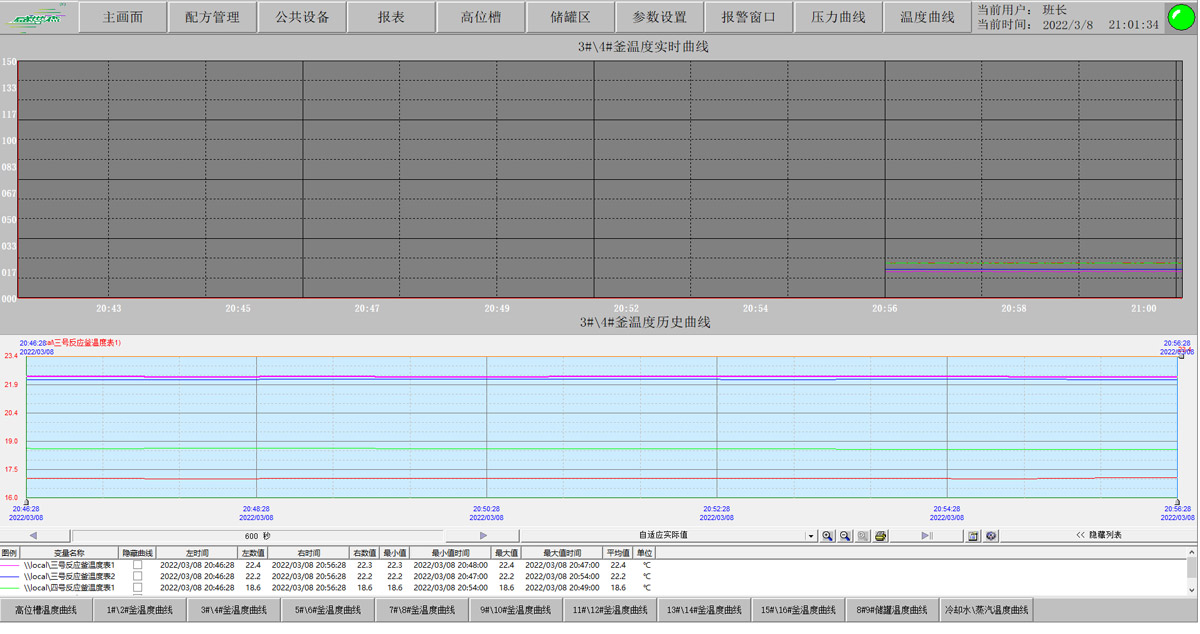Toggle hide-curve checkbox for 三号反应釜温度表2
Viewport: 1200px width, 634px height.
coord(138,577)
